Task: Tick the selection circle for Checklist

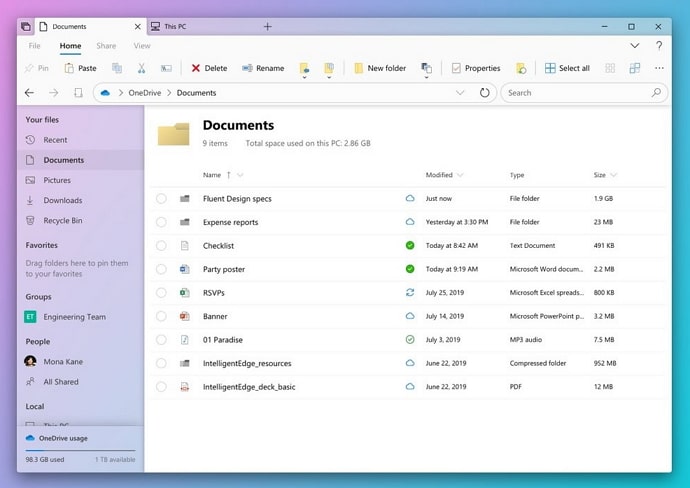Action: 161,246
